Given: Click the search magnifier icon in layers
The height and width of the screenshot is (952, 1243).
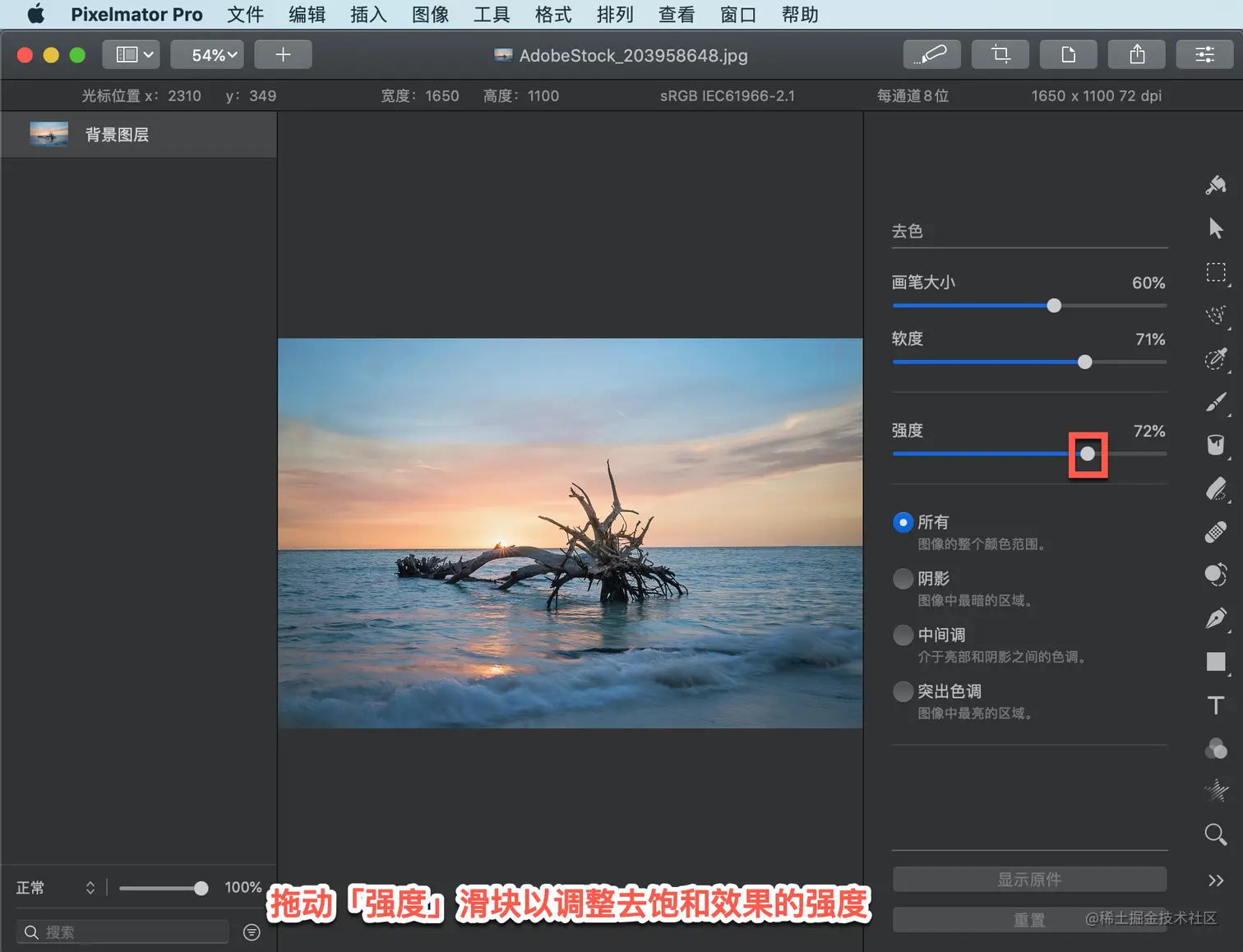Looking at the screenshot, I should (x=31, y=932).
